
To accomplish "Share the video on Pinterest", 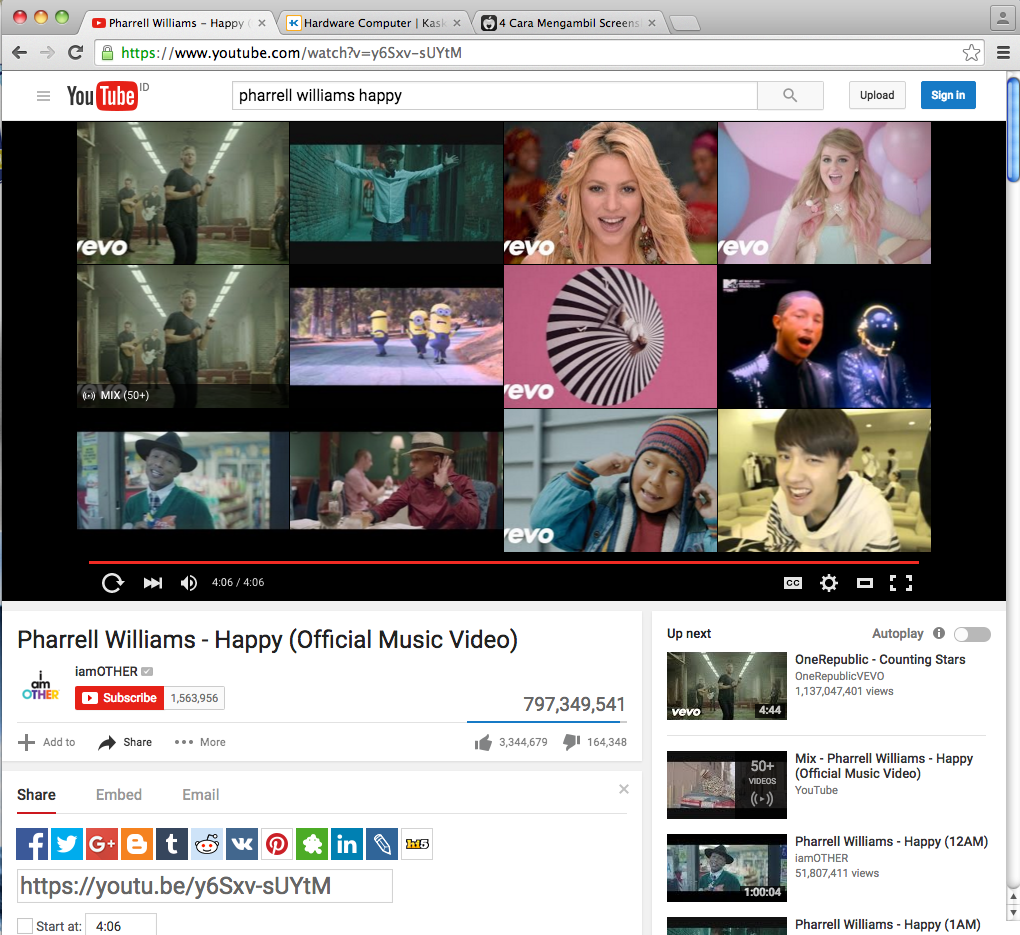I will (277, 844).
